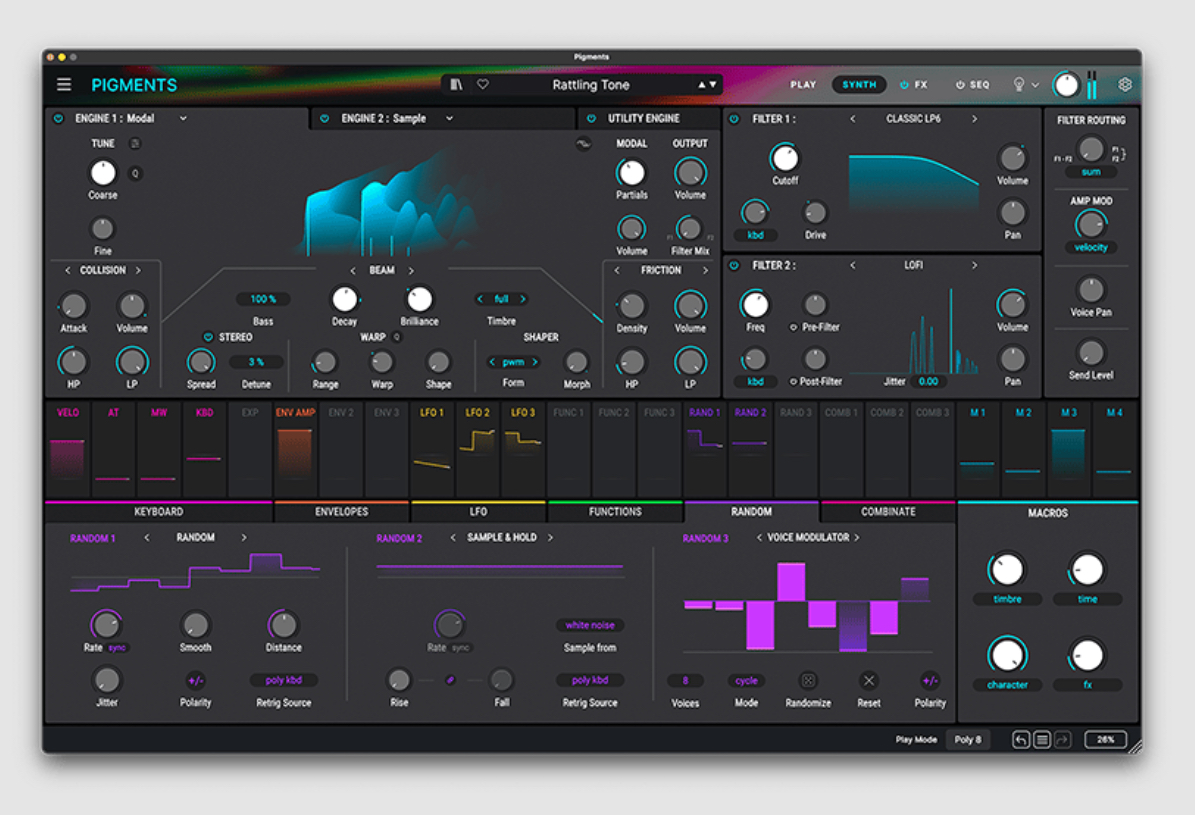The image size is (1195, 815).
Task: Open the preset library browser icon
Action: [456, 85]
